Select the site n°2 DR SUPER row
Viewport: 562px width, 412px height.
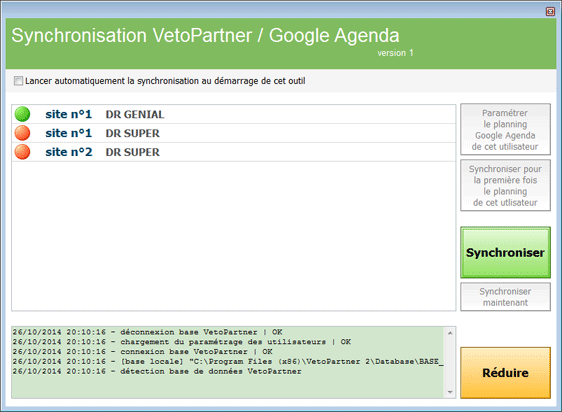pos(233,152)
